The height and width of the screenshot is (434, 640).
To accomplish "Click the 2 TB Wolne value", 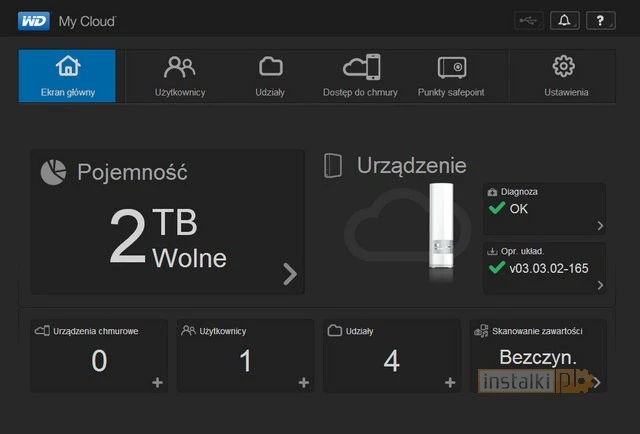I will (168, 238).
